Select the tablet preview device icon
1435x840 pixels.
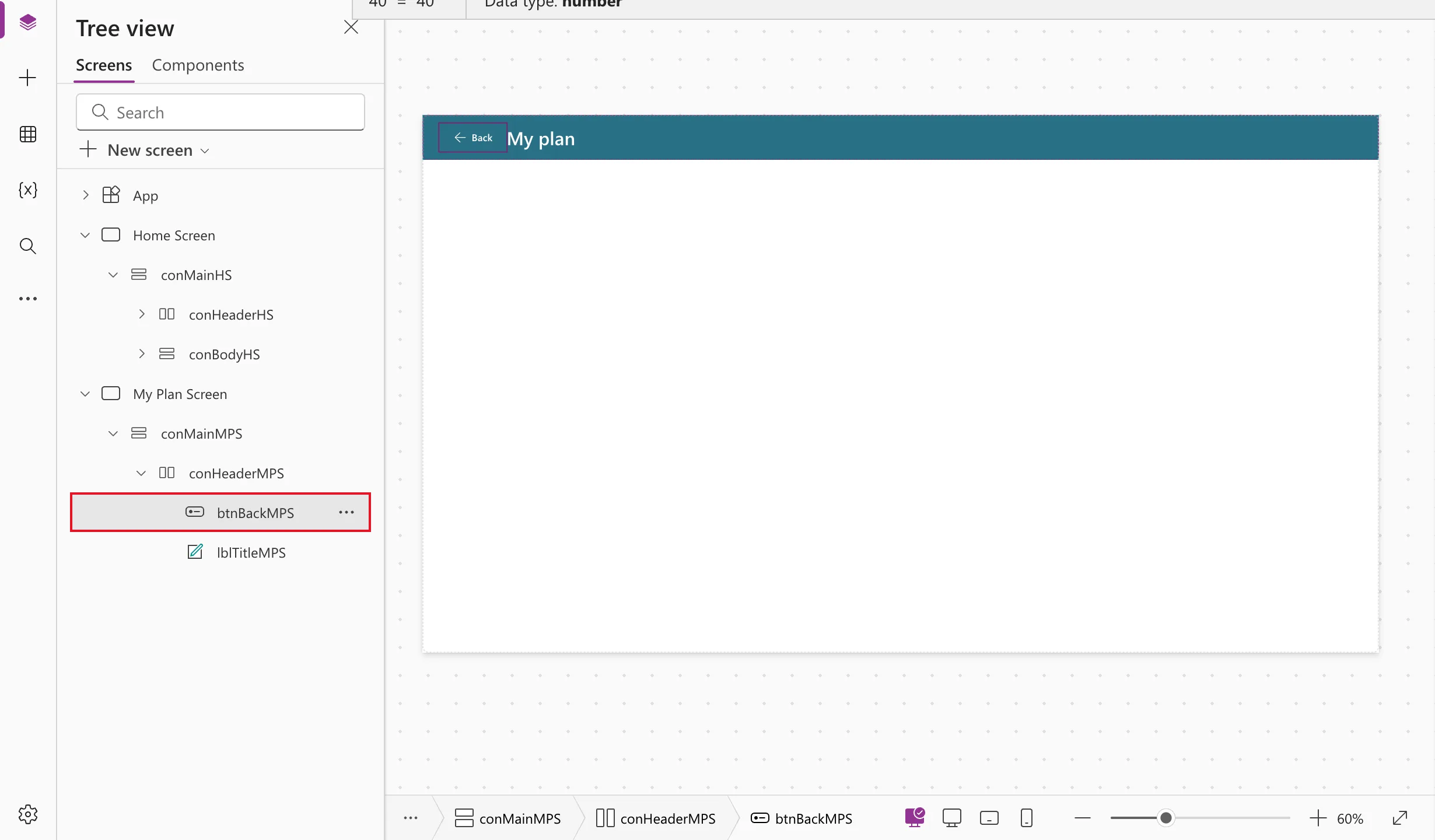[989, 818]
